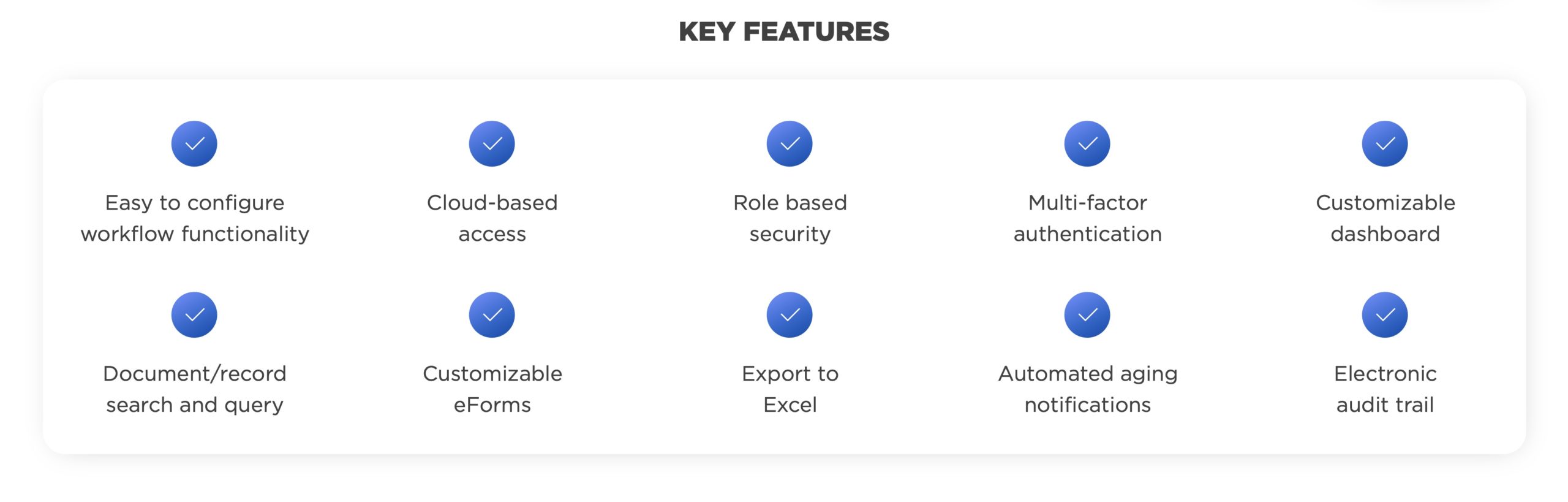
Task: Click the checkmark icon above Customizable dashboard
Action: coord(1385,143)
